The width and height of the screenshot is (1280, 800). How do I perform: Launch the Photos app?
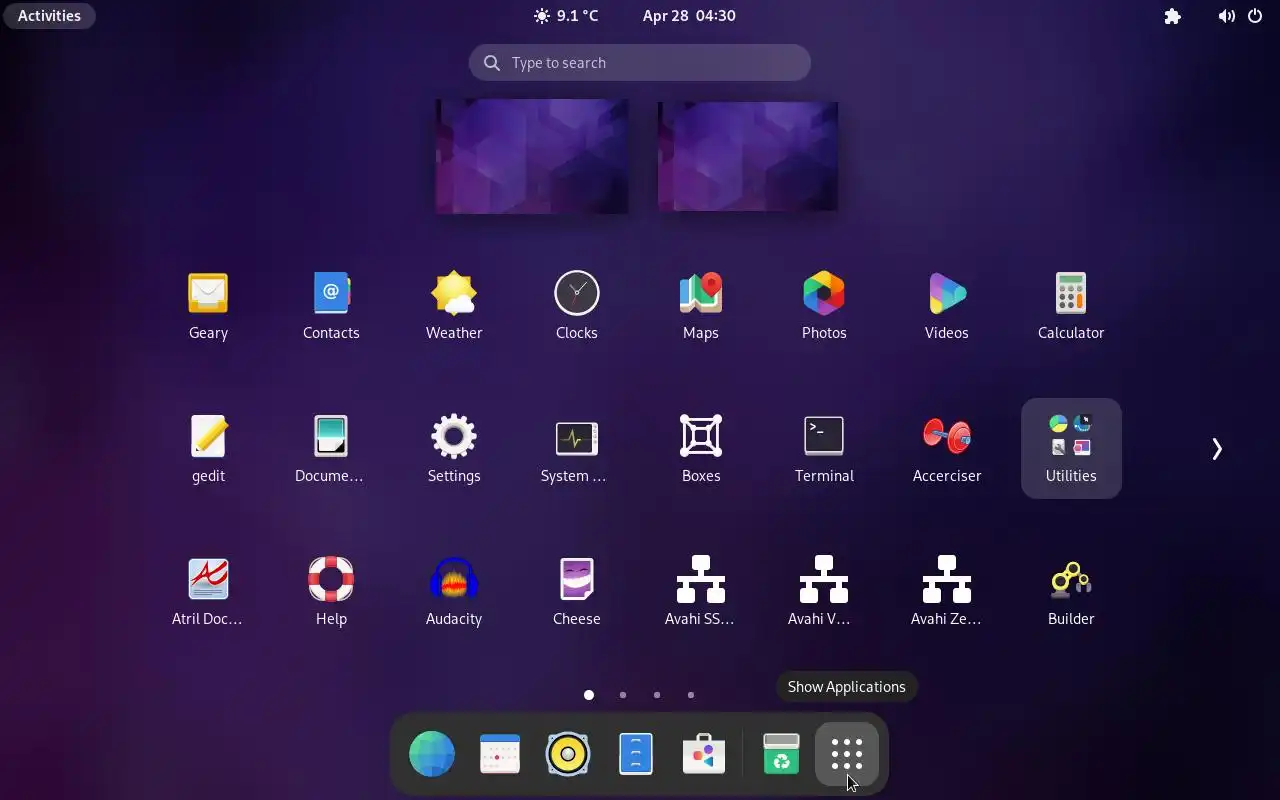tap(824, 306)
